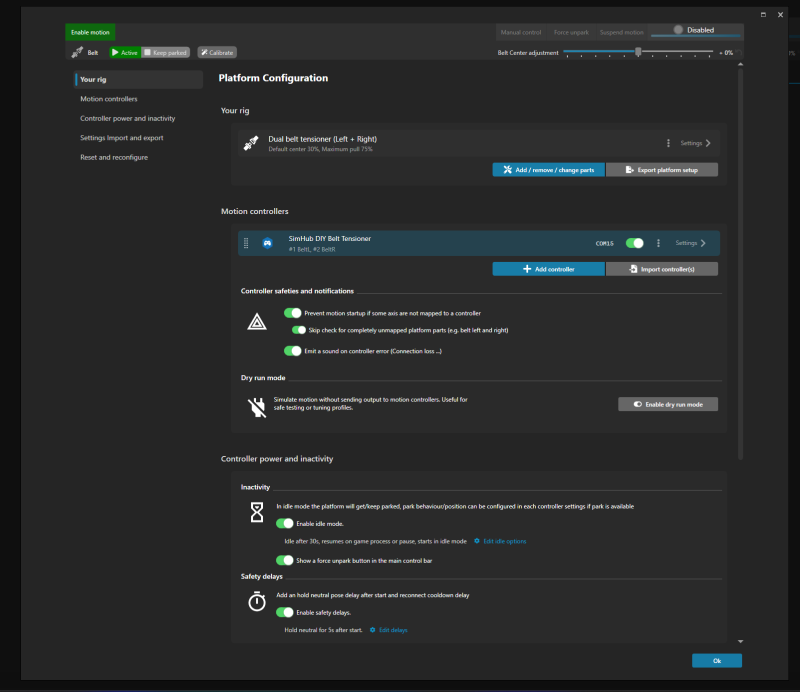Click the Ok button
Viewport: 800px width, 692px height.
pos(717,660)
